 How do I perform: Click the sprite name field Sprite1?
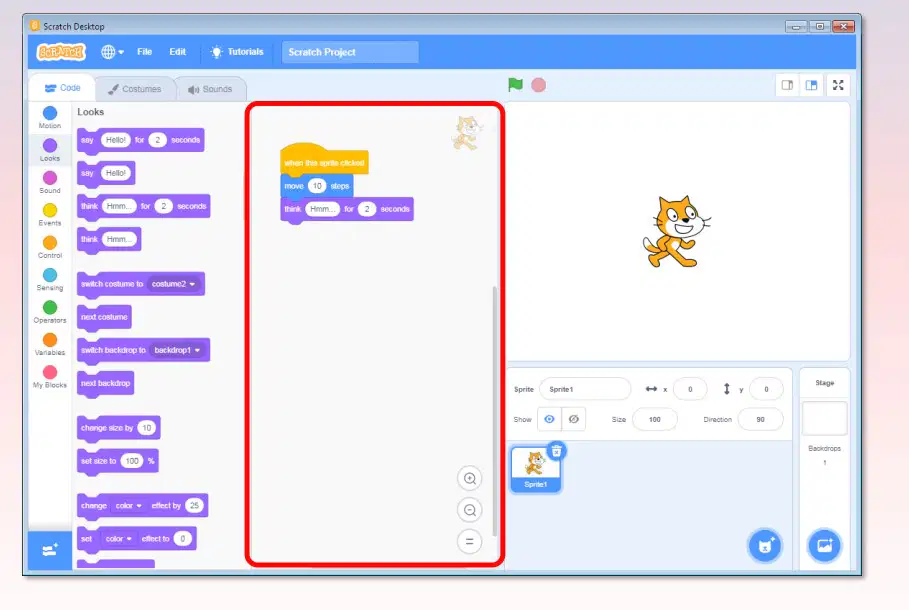tap(585, 389)
